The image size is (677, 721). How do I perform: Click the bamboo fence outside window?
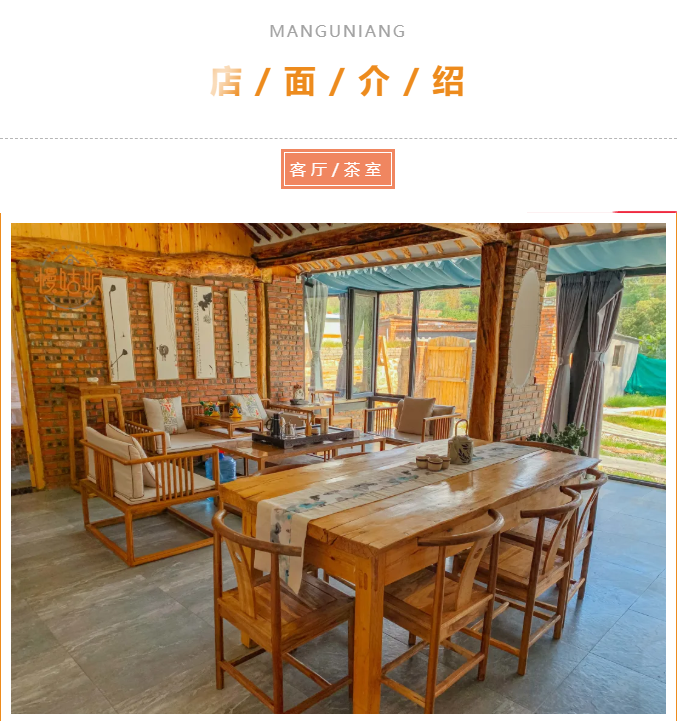(447, 369)
